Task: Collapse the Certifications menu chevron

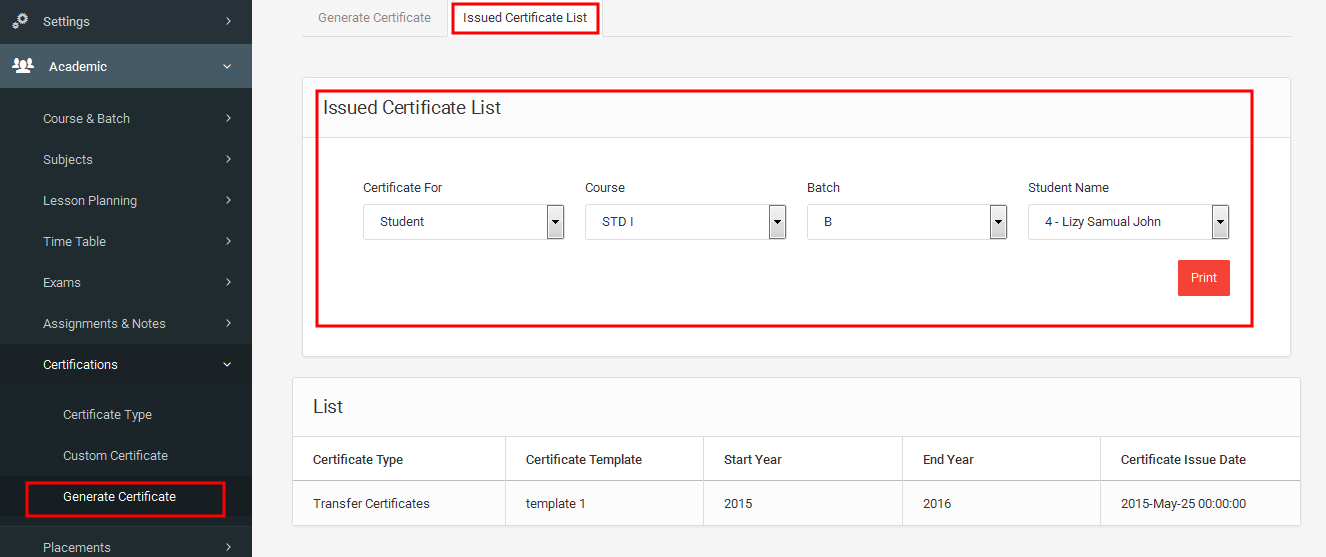Action: (x=227, y=365)
